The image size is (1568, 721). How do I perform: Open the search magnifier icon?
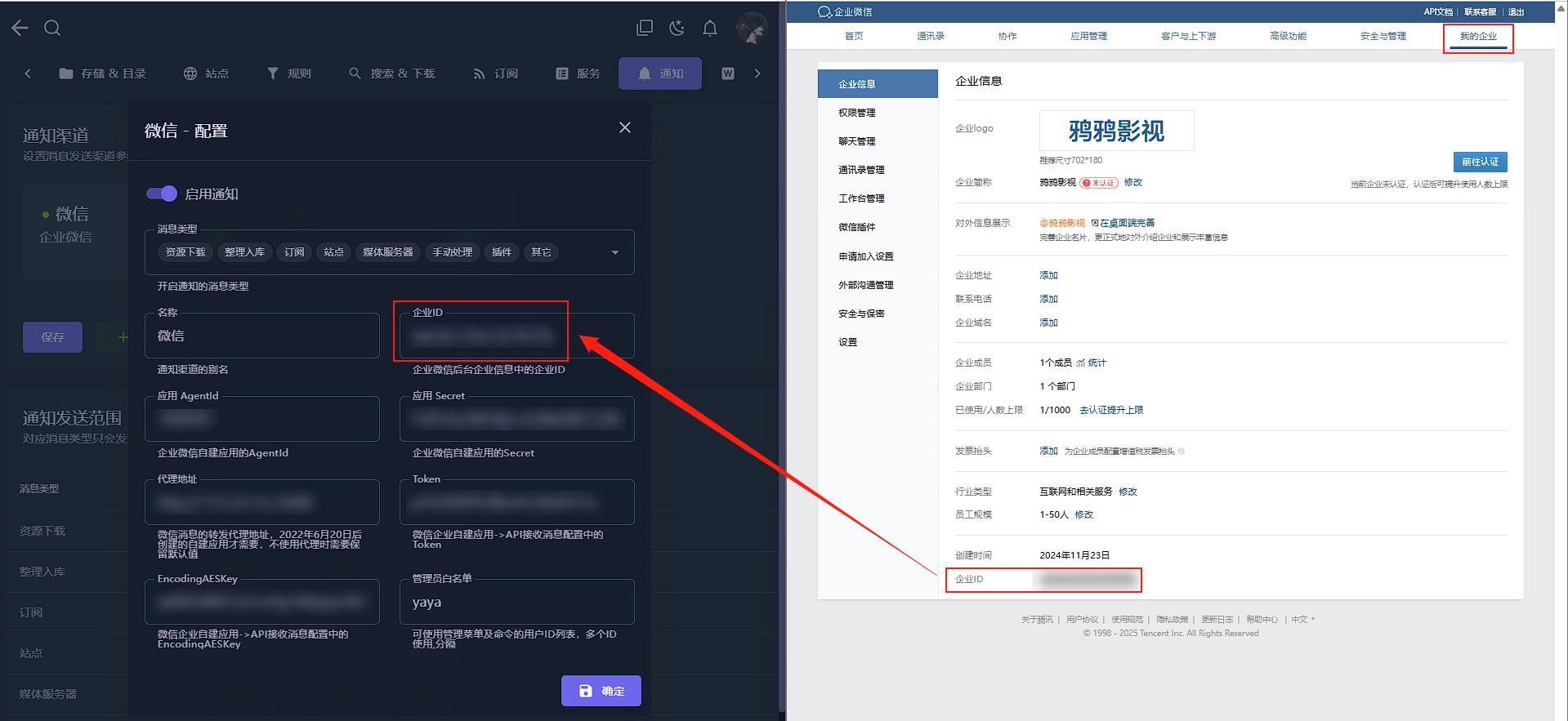tap(52, 28)
